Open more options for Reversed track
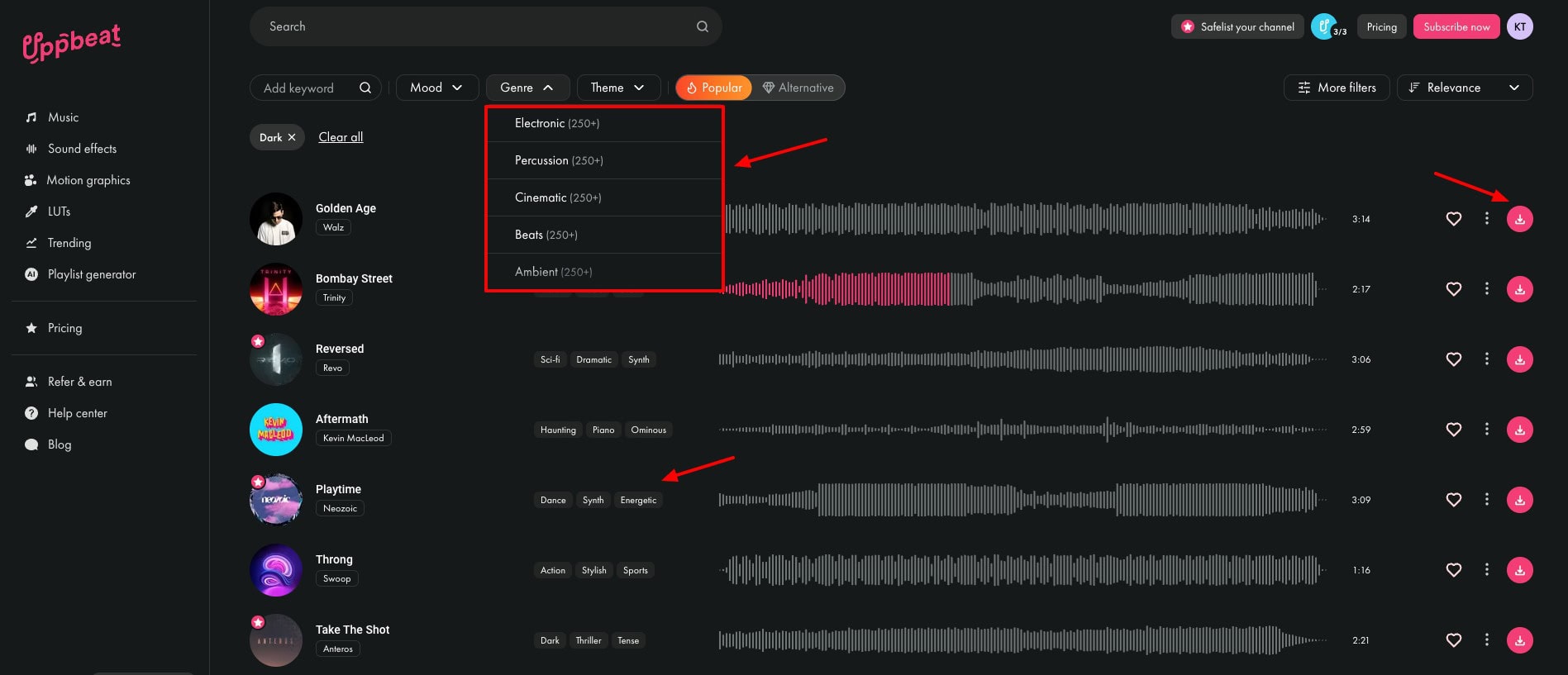The height and width of the screenshot is (675, 1568). pyautogui.click(x=1486, y=359)
